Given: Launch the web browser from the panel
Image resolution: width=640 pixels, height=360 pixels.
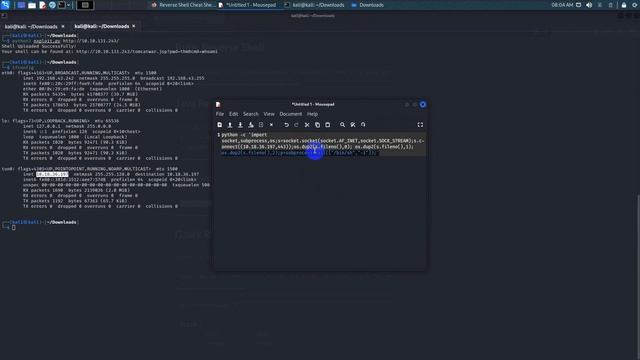Looking at the screenshot, I should (52, 5).
